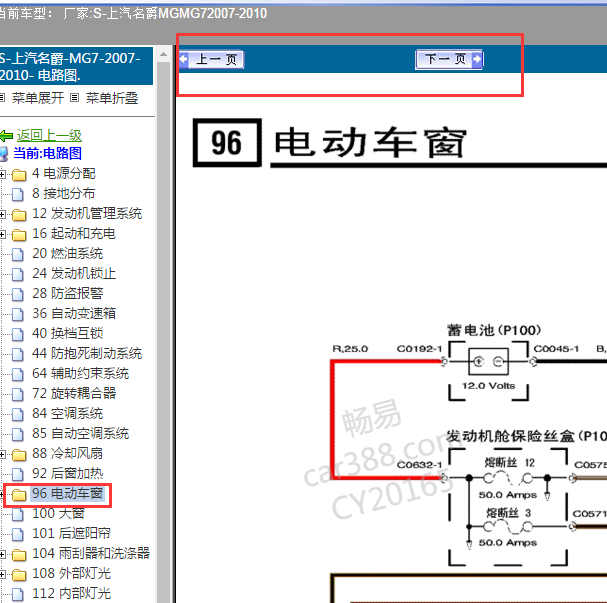This screenshot has width=607, height=603.
Task: Open the 8 接地分布 diagram
Action: 63,194
